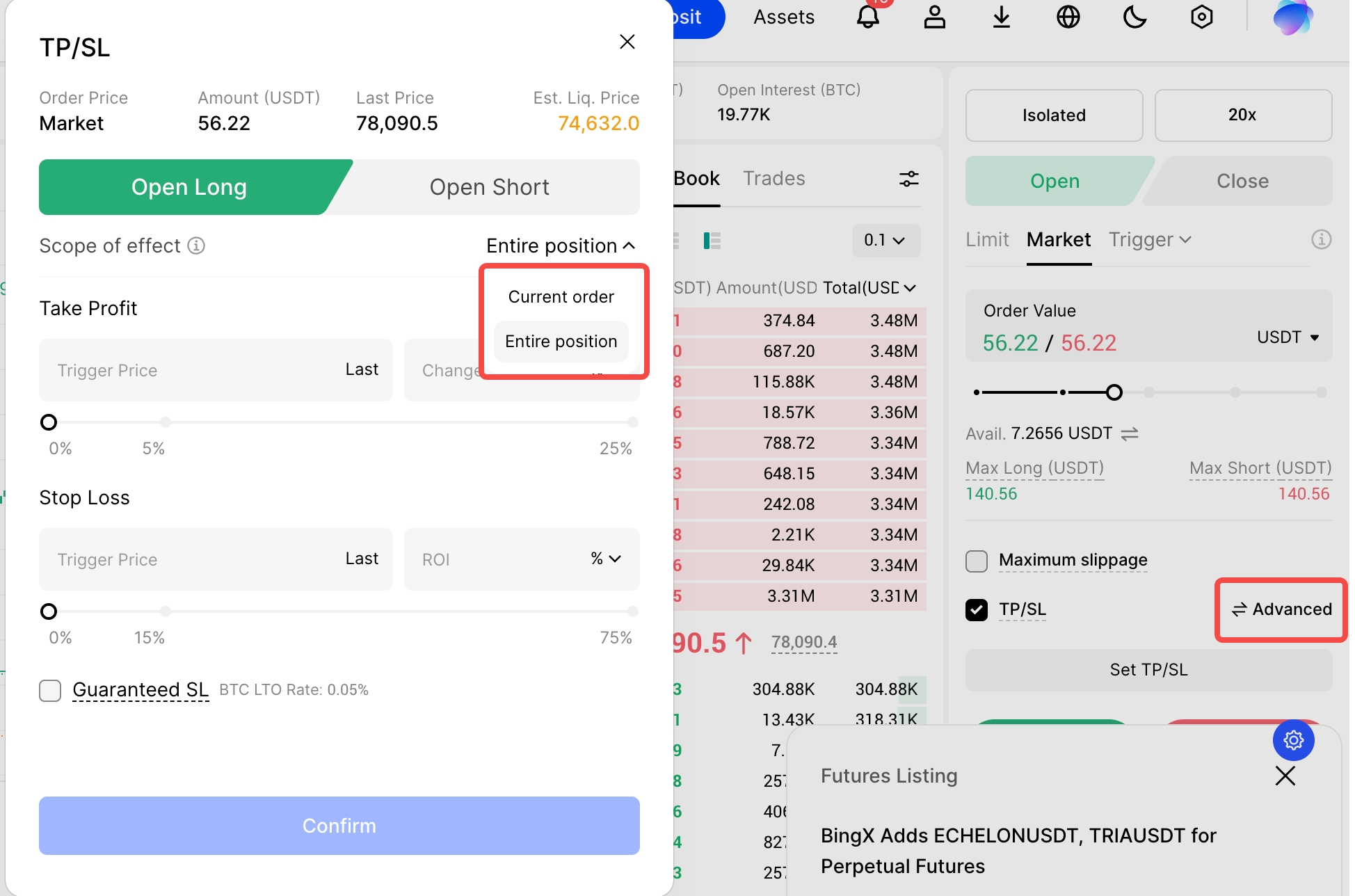Open order book filter settings icon
Image resolution: width=1355 pixels, height=896 pixels.
(x=908, y=179)
